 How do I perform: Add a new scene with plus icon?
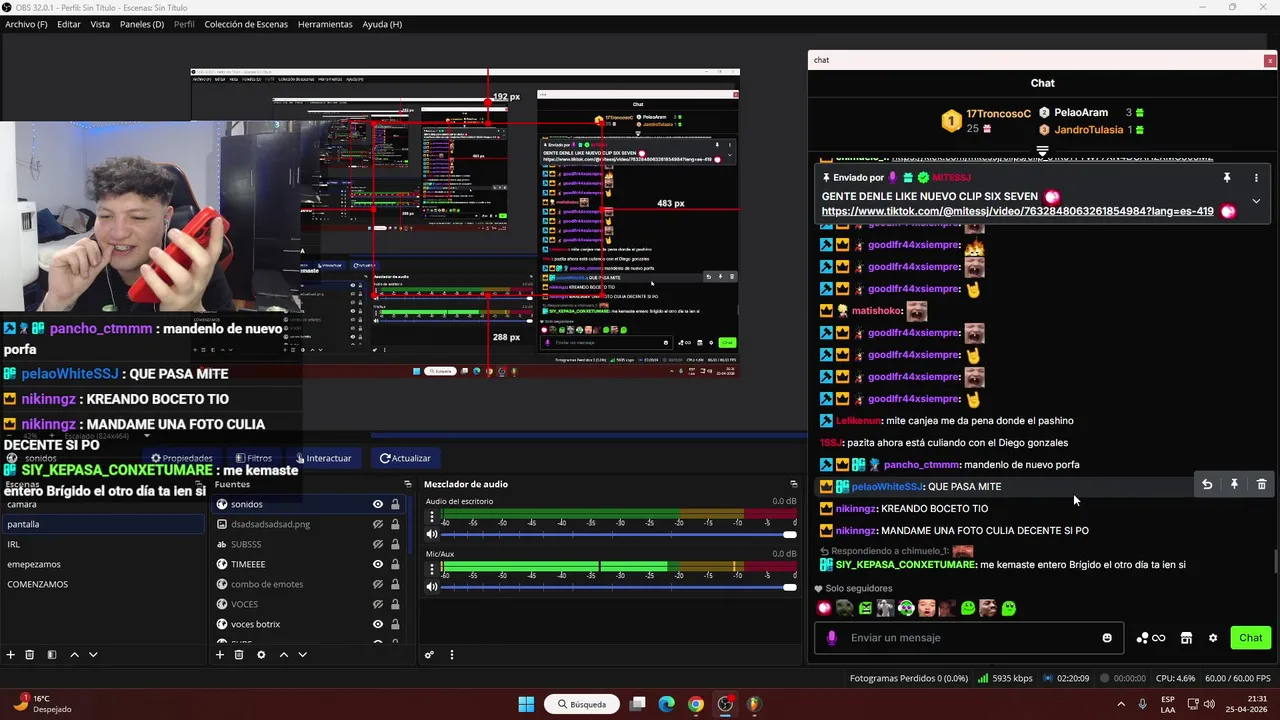coord(11,655)
